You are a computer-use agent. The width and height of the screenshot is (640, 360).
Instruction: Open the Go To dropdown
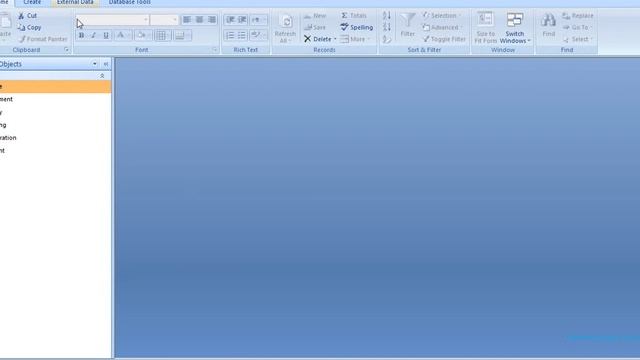pyautogui.click(x=577, y=27)
